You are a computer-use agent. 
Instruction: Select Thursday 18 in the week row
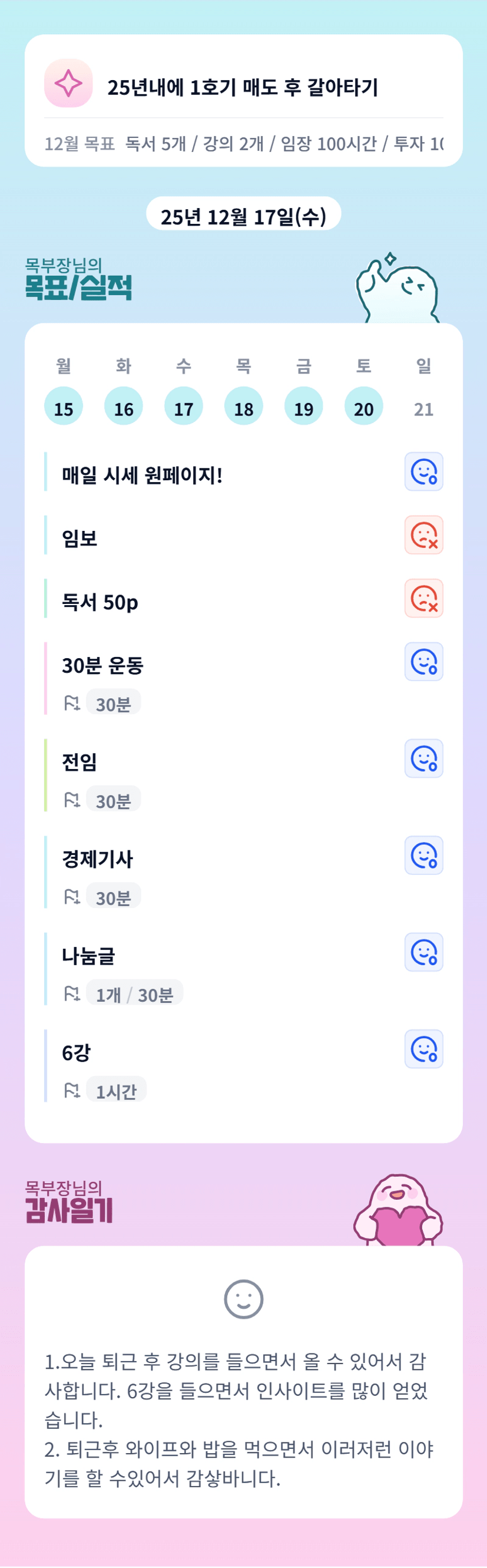[243, 406]
